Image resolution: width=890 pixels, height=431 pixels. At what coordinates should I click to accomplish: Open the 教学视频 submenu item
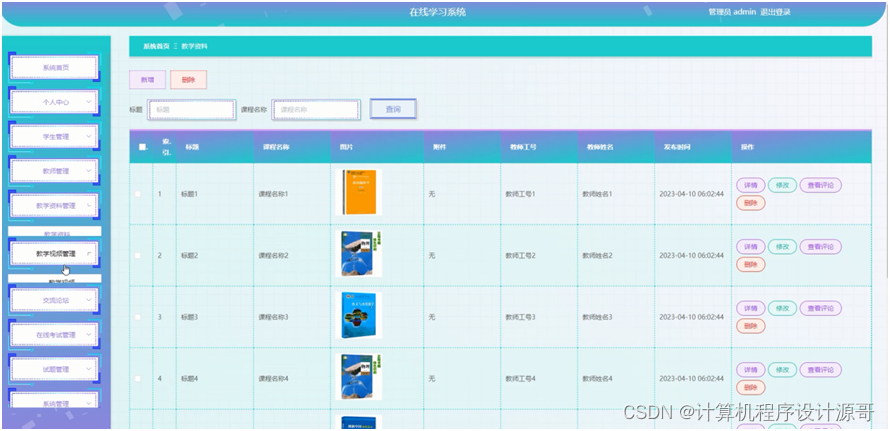[54, 279]
